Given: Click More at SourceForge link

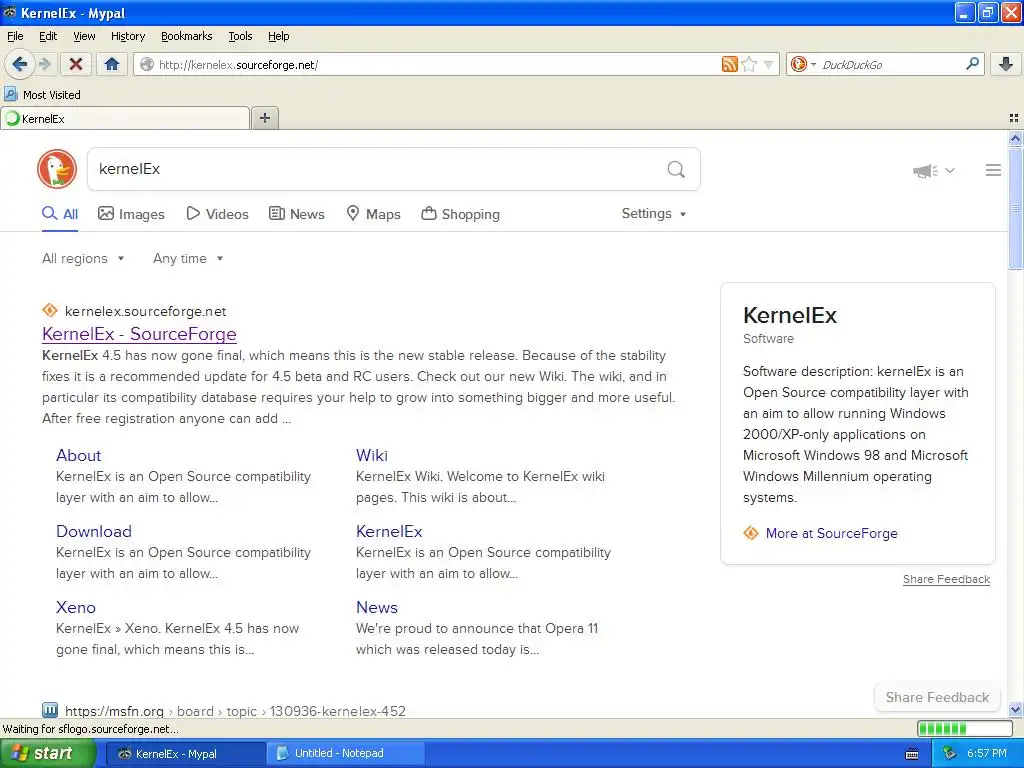Looking at the screenshot, I should coord(831,533).
